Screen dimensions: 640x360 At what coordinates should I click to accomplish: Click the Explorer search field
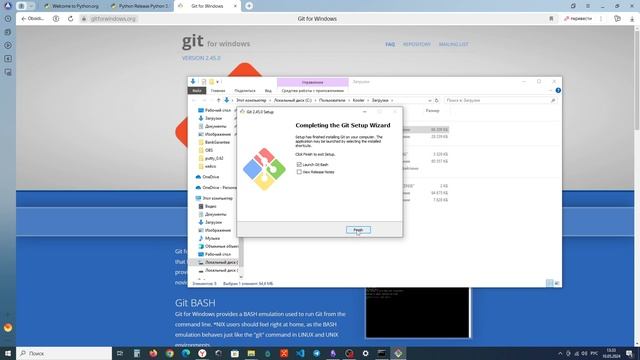pos(500,100)
